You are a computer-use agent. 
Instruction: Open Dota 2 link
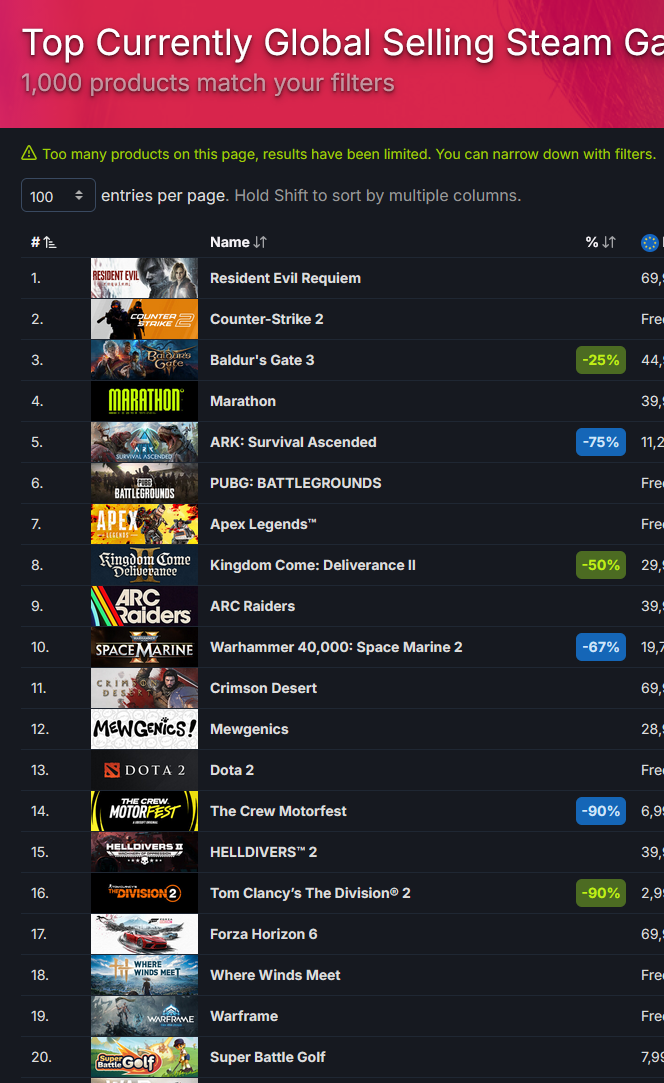click(232, 770)
